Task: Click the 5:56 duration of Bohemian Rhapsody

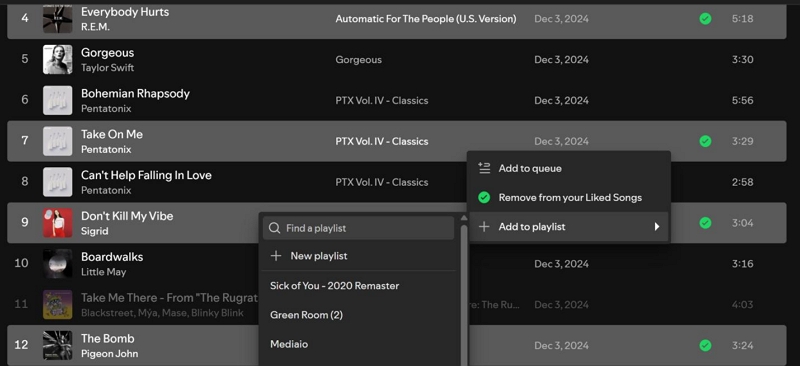Action: (x=742, y=101)
